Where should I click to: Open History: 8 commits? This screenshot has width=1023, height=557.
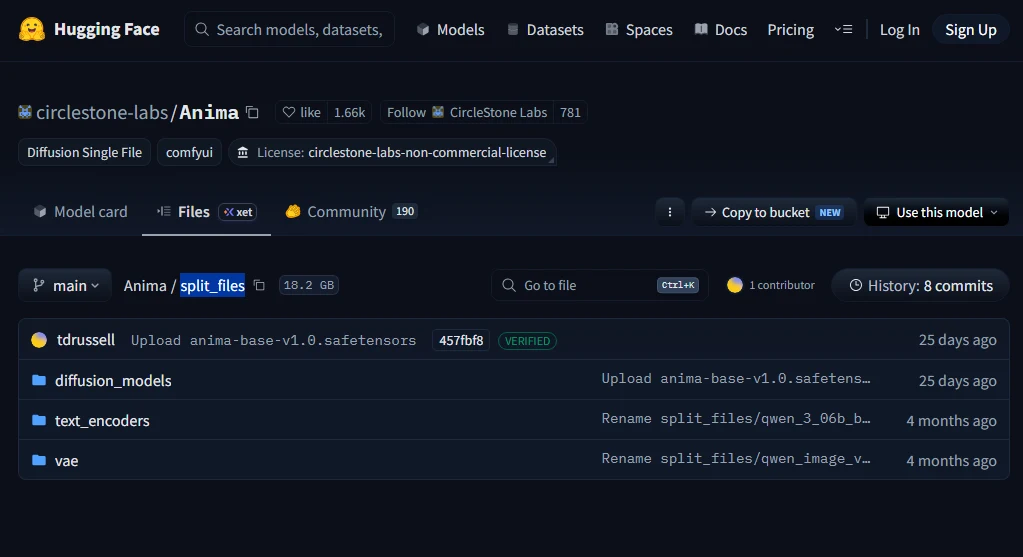921,285
